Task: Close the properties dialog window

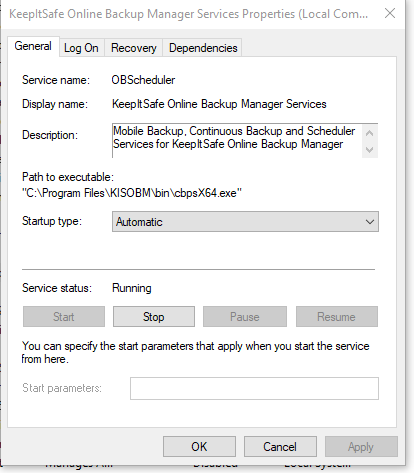Action: 390,13
